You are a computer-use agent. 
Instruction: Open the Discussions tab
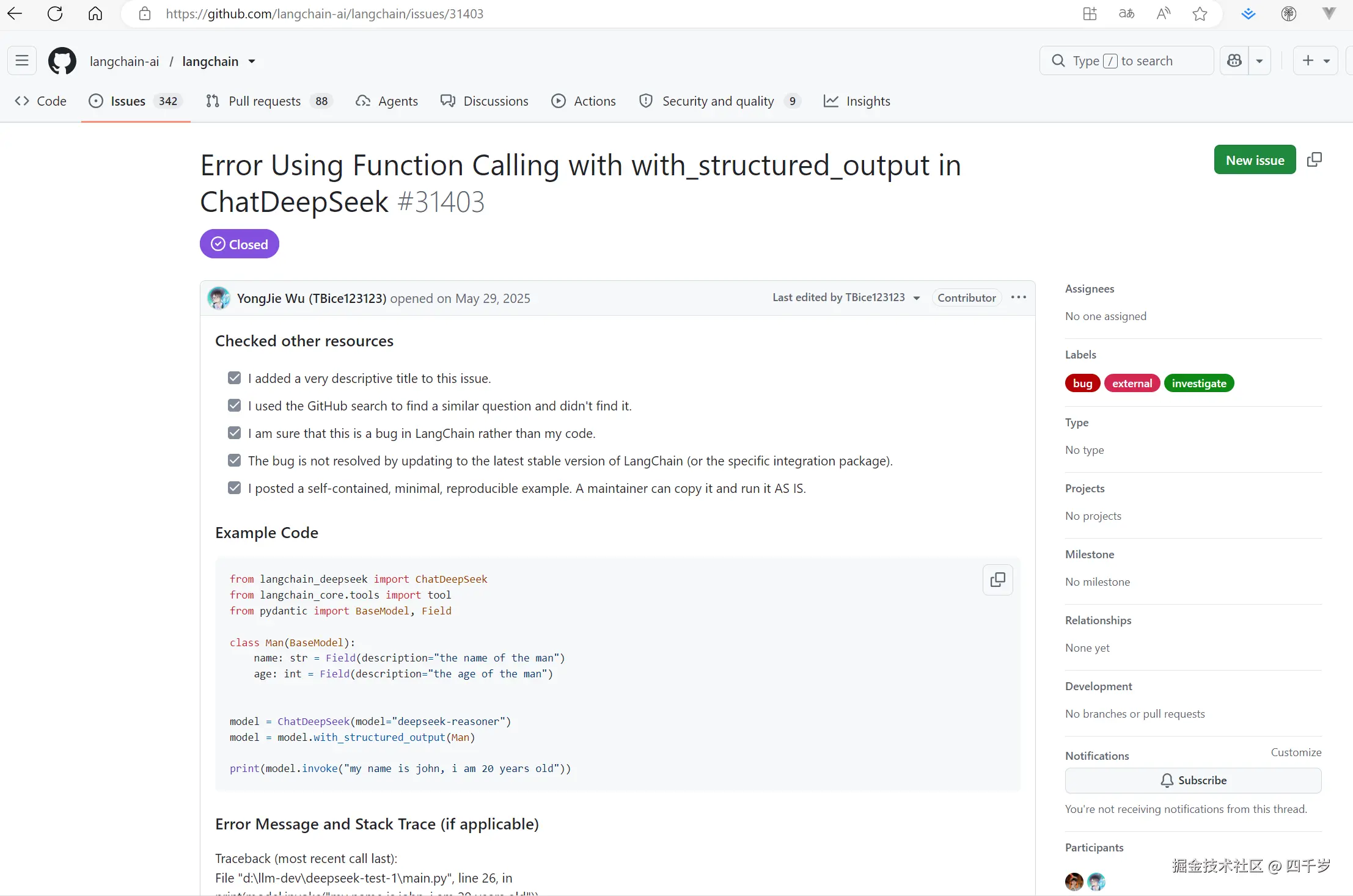pos(485,101)
